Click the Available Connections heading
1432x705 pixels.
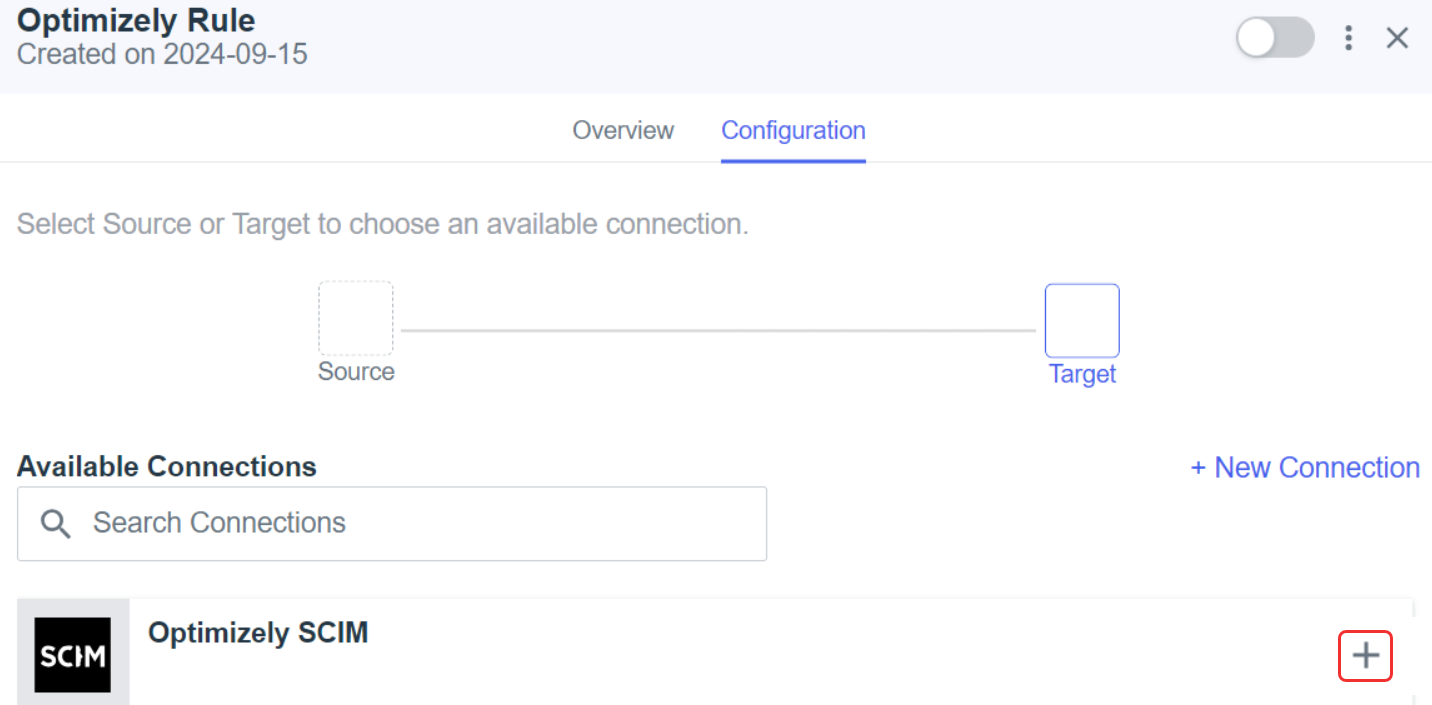point(167,467)
